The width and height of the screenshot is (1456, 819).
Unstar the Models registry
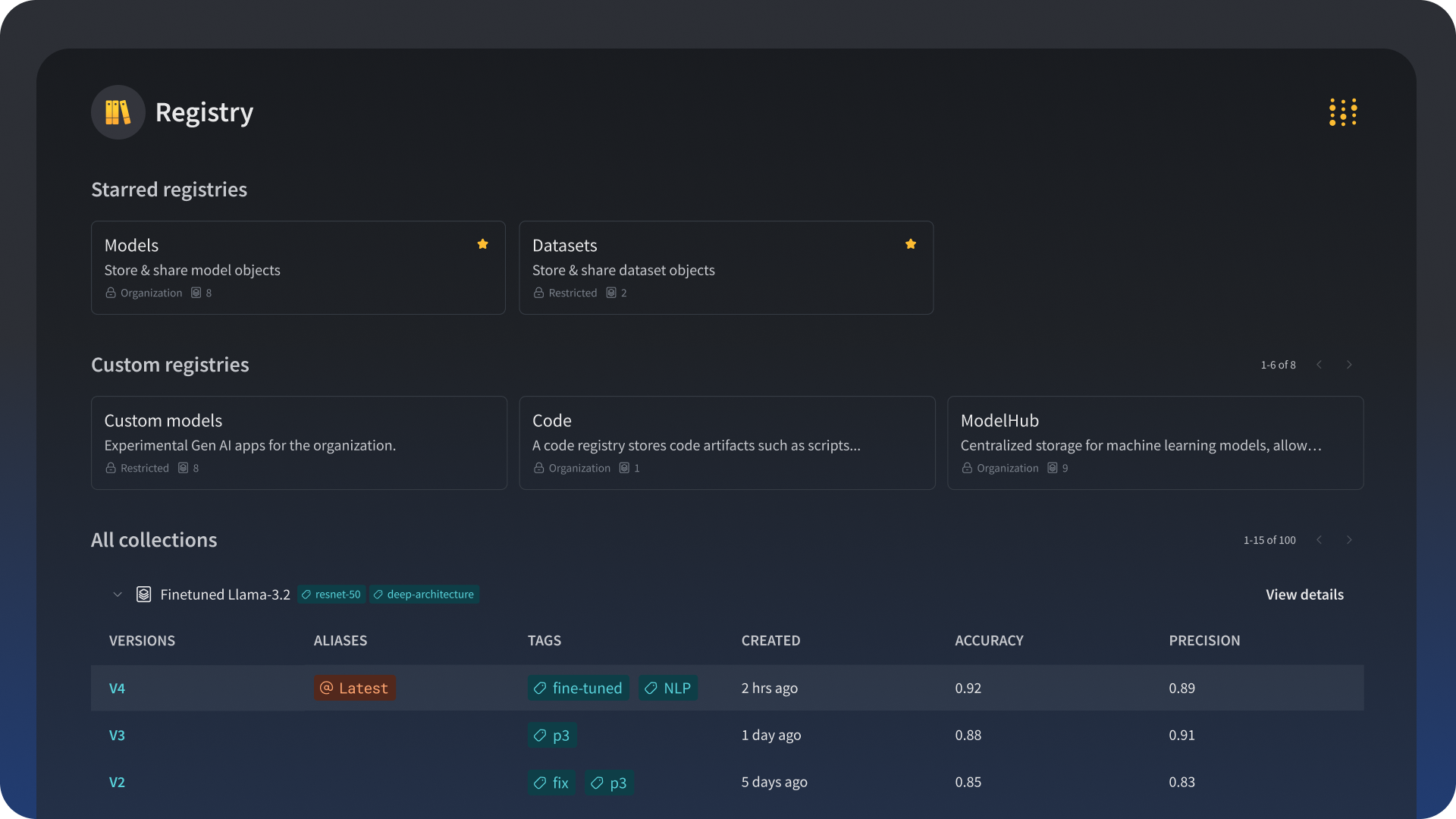(x=482, y=244)
